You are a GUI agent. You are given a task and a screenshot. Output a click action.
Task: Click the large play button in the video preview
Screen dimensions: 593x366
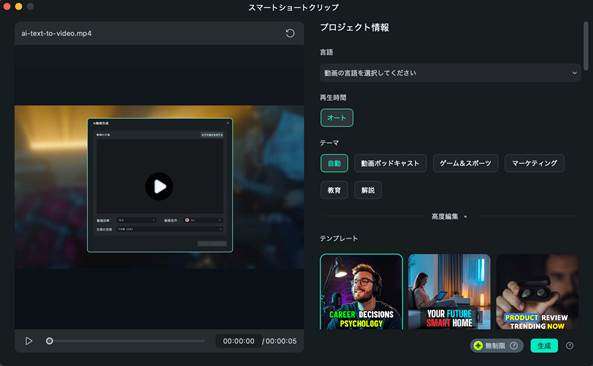pos(159,186)
